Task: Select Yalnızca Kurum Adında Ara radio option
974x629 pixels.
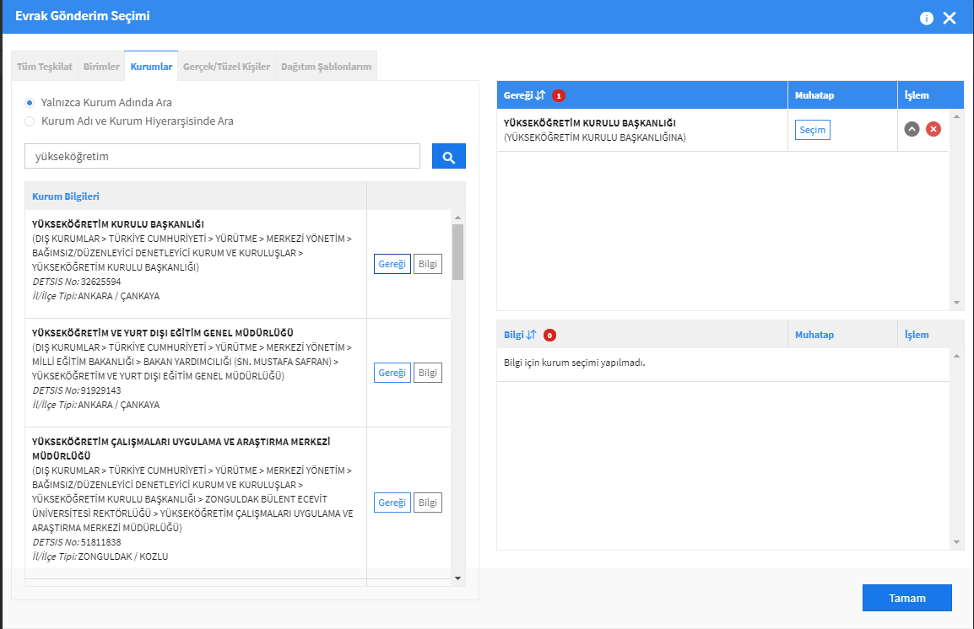Action: [x=30, y=102]
